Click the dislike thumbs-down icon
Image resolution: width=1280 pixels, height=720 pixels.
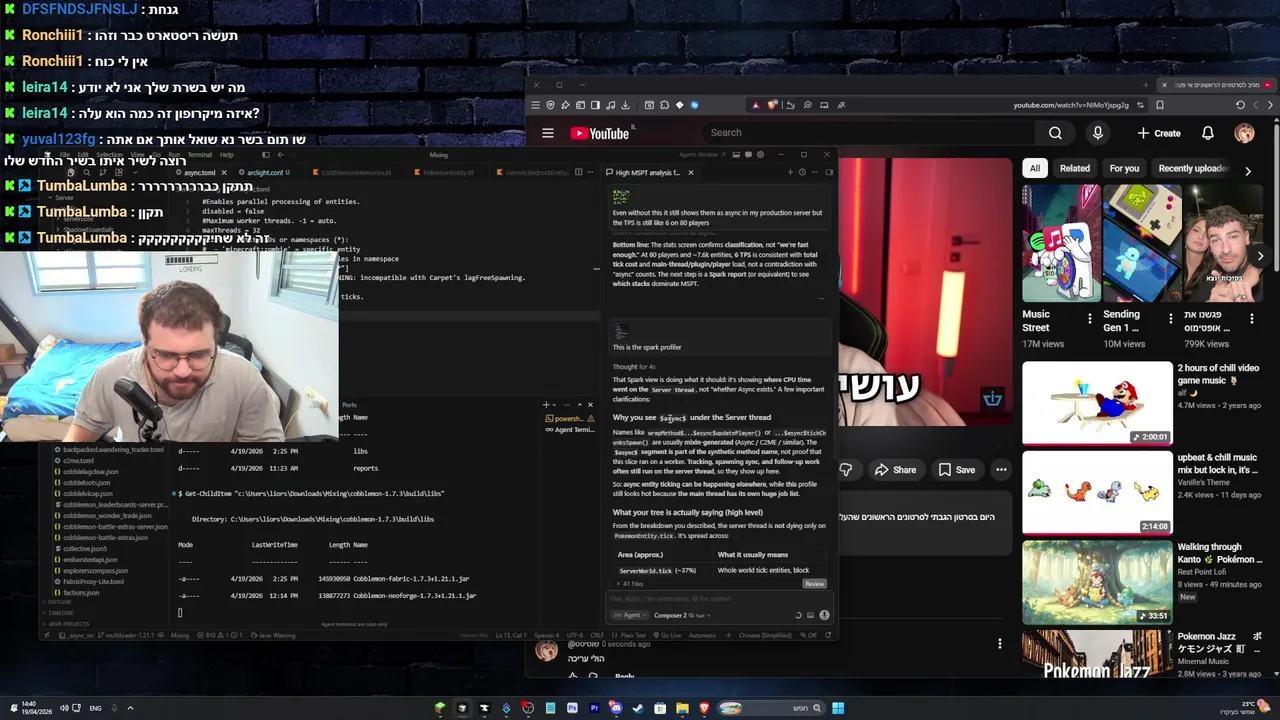coord(846,470)
